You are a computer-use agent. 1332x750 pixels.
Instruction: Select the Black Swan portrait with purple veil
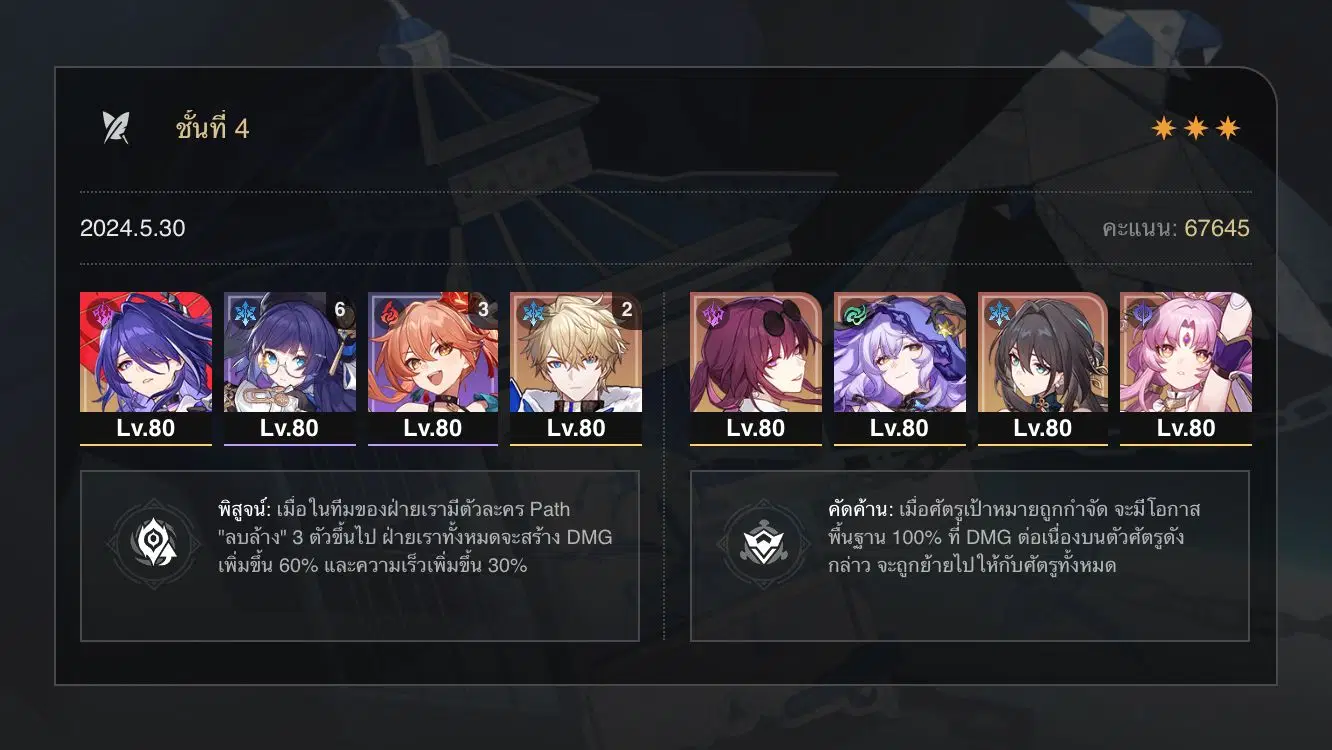[x=900, y=352]
